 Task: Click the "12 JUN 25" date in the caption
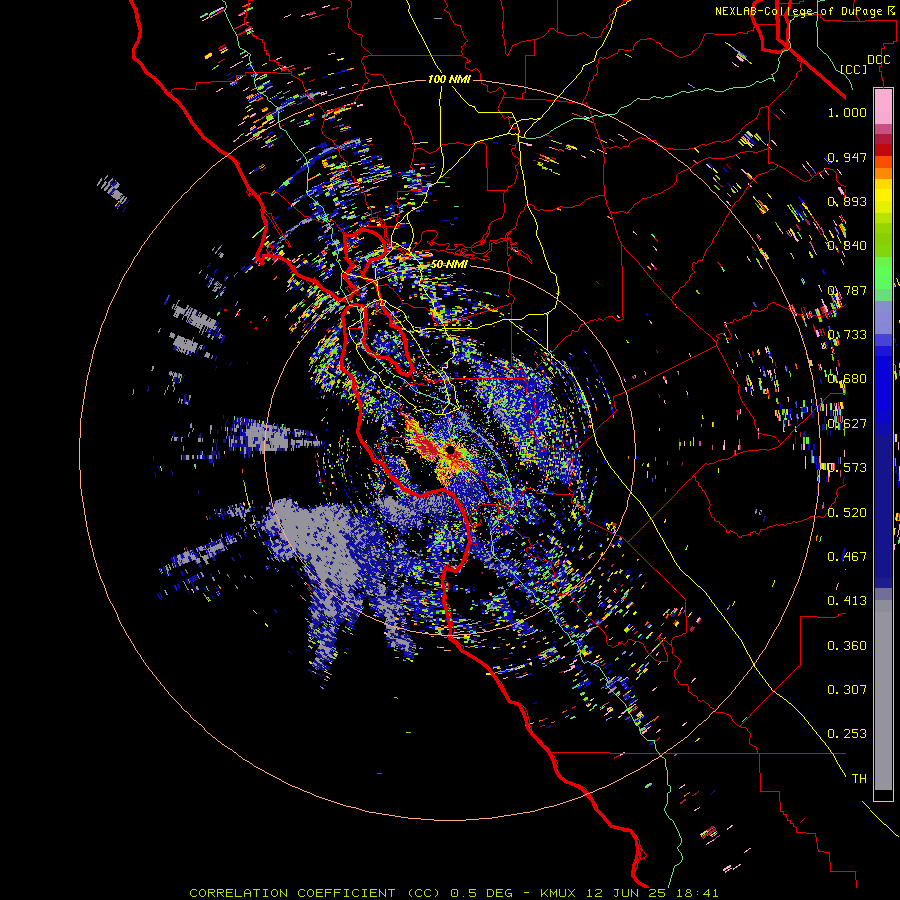pos(626,893)
